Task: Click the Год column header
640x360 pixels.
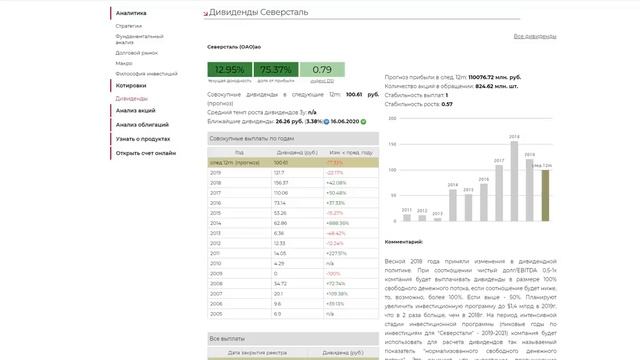Action: [239, 152]
